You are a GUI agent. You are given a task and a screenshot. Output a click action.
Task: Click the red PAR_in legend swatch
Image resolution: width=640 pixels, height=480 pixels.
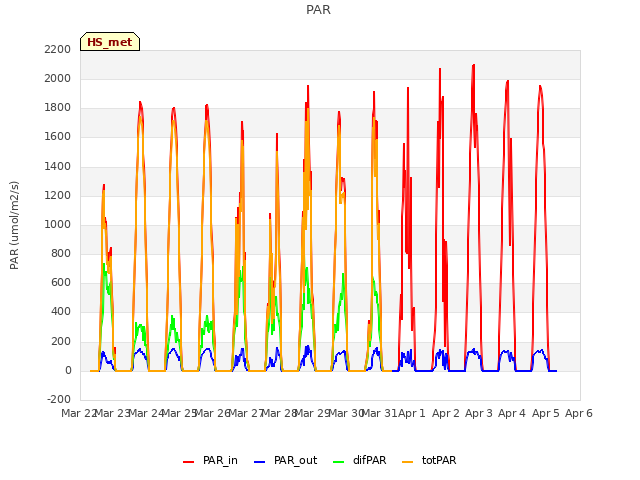click(188, 462)
